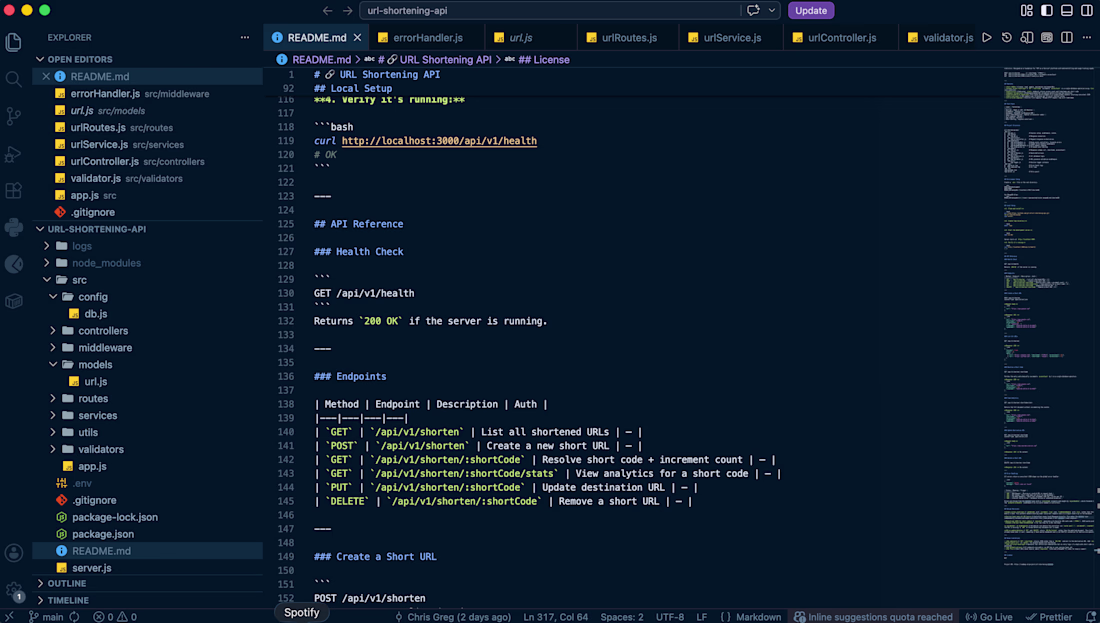
Task: Click the notifications bell icon
Action: (1091, 617)
